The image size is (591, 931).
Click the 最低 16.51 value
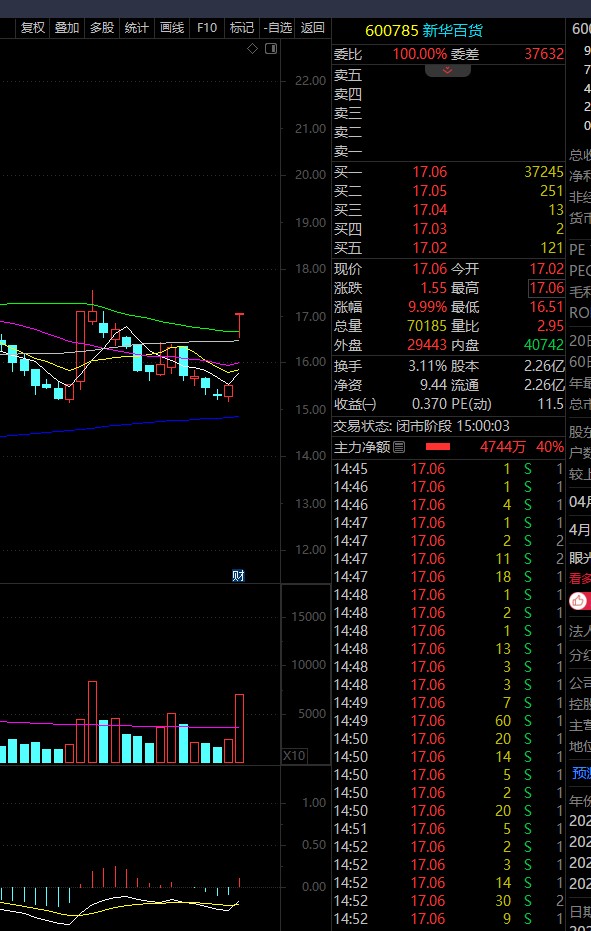click(x=546, y=307)
